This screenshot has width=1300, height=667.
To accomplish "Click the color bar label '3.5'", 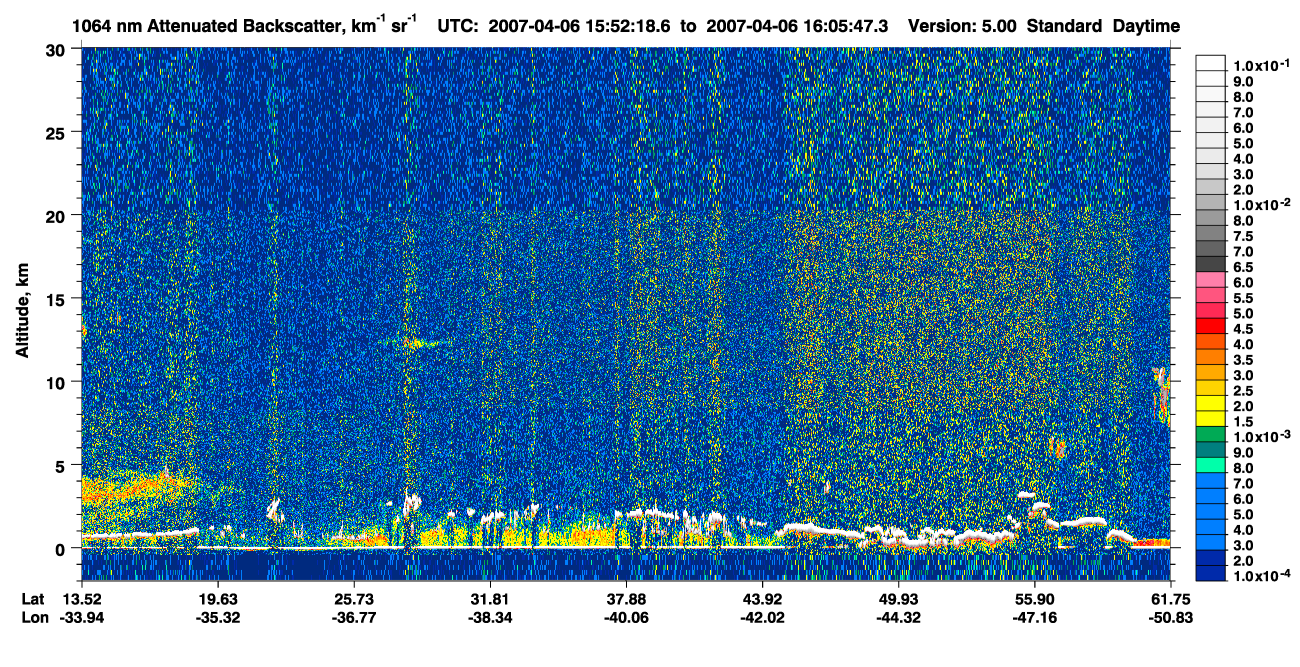I will click(x=1243, y=361).
